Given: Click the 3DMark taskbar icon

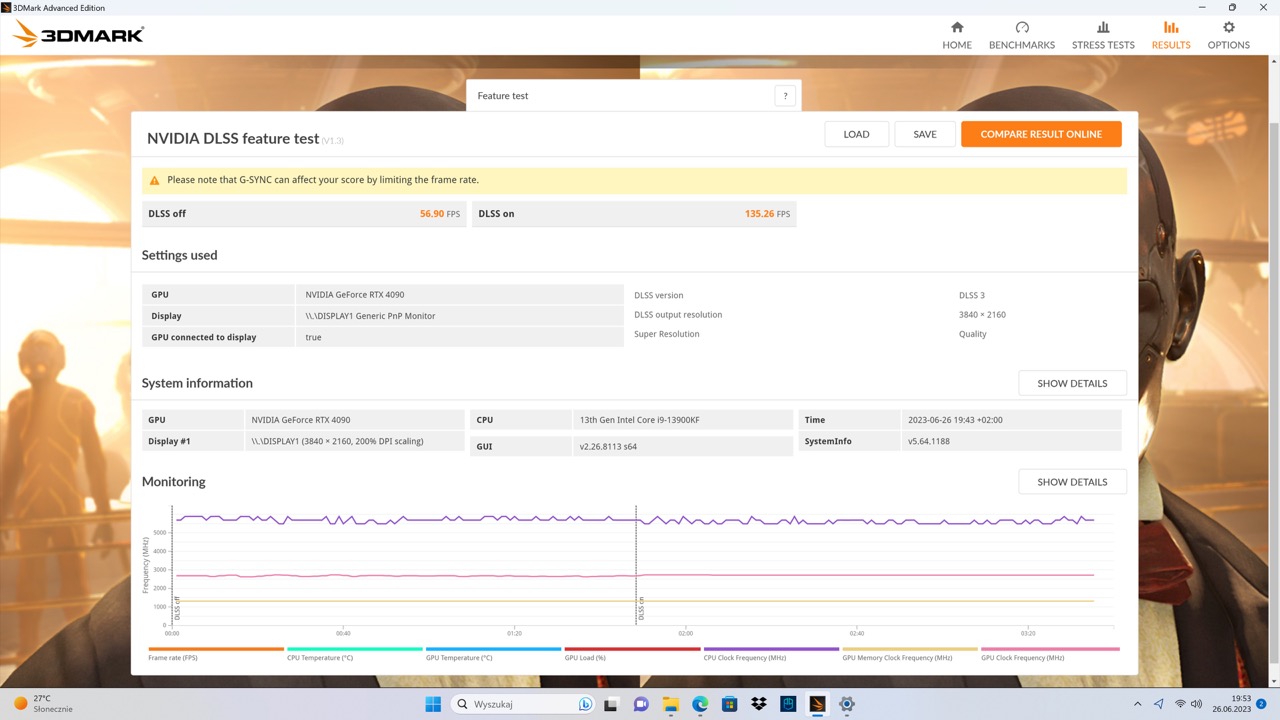Looking at the screenshot, I should 818,704.
